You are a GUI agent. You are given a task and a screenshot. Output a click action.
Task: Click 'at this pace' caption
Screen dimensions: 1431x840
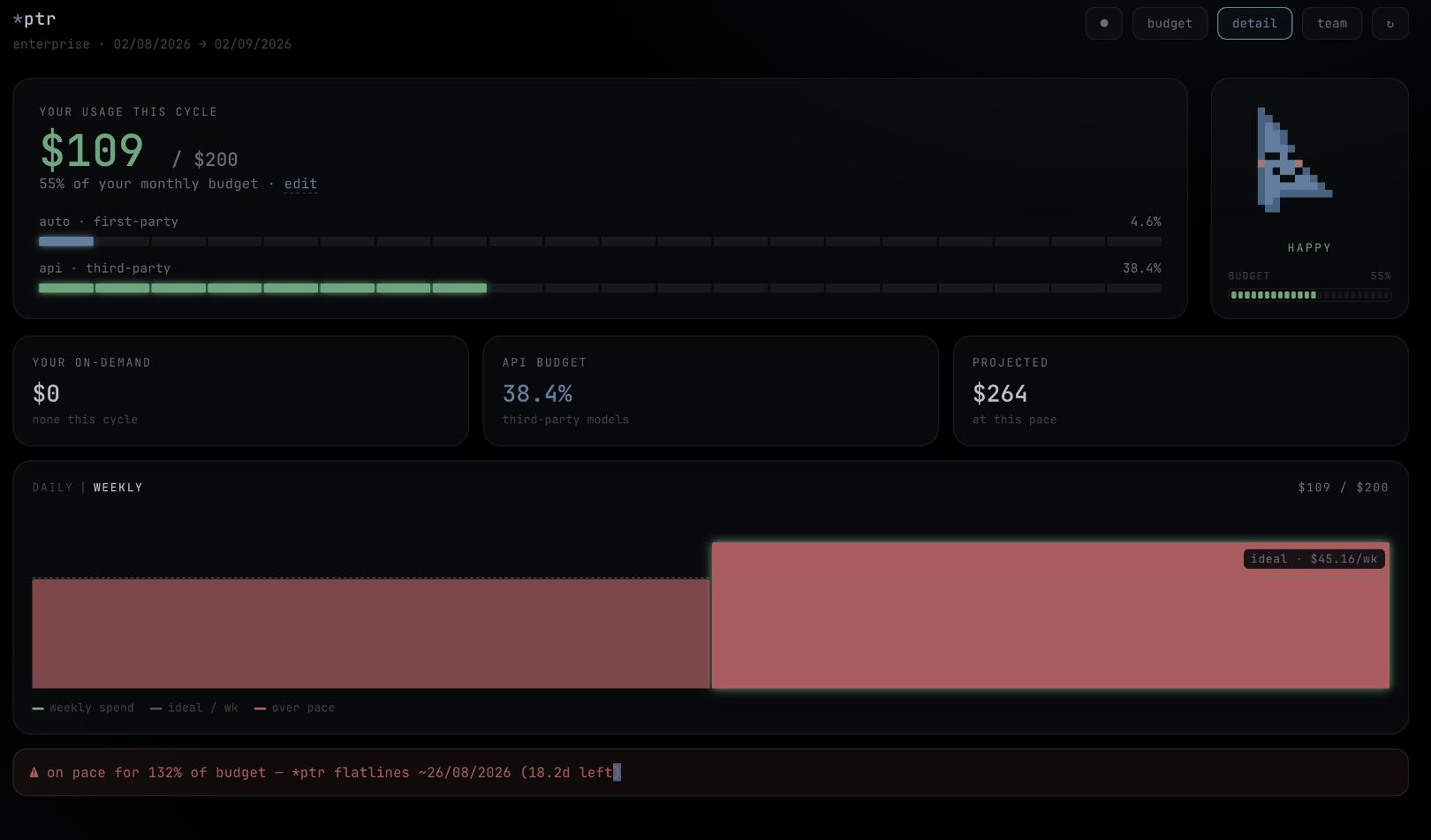[x=1014, y=420]
